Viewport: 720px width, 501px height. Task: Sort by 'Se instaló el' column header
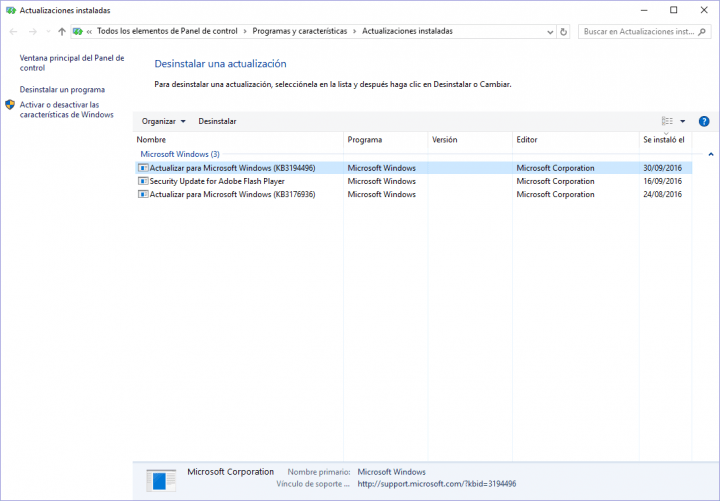click(665, 140)
